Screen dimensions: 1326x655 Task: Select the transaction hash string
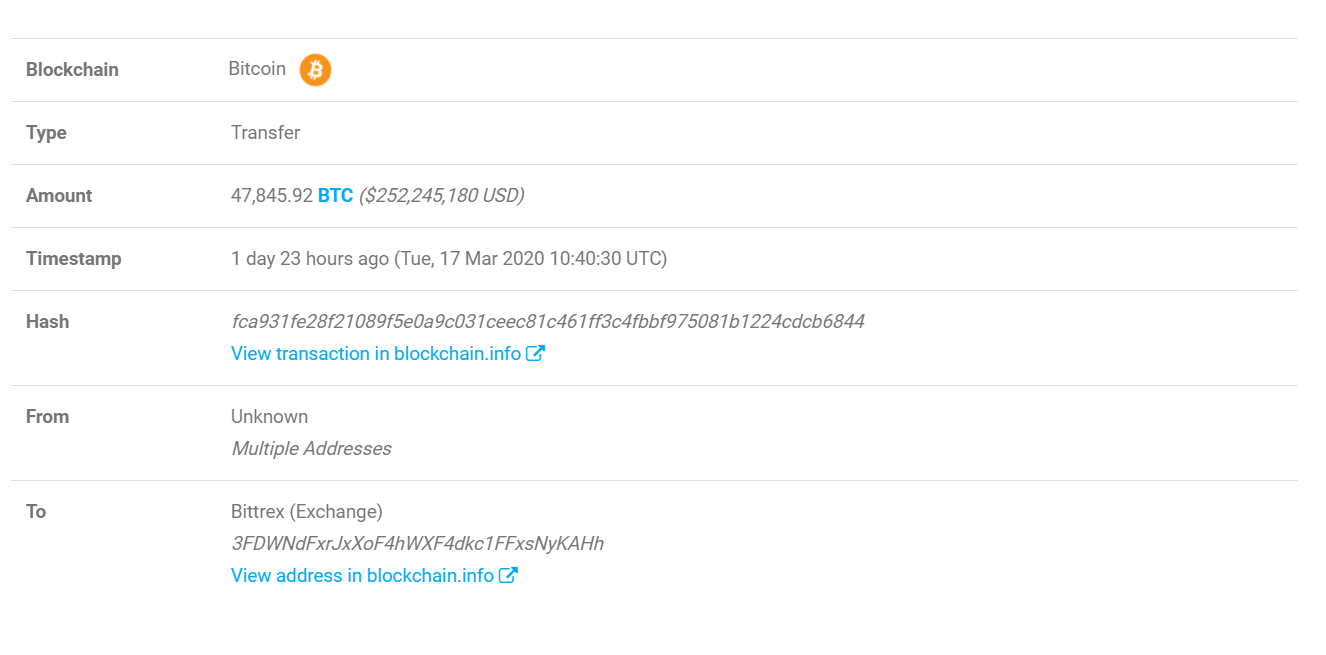pyautogui.click(x=548, y=322)
